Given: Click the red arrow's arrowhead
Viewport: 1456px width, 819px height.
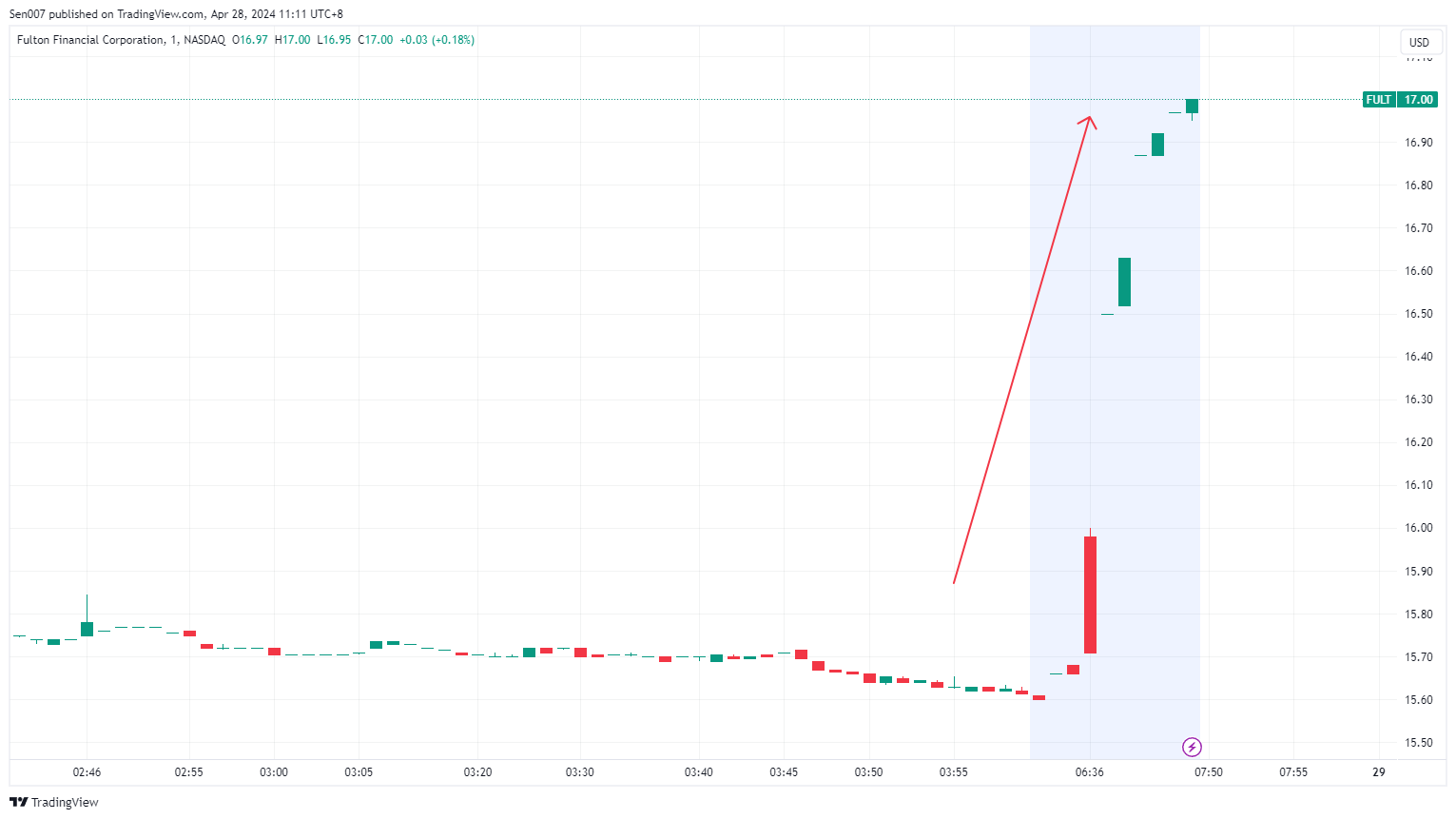Looking at the screenshot, I should click(x=1090, y=120).
